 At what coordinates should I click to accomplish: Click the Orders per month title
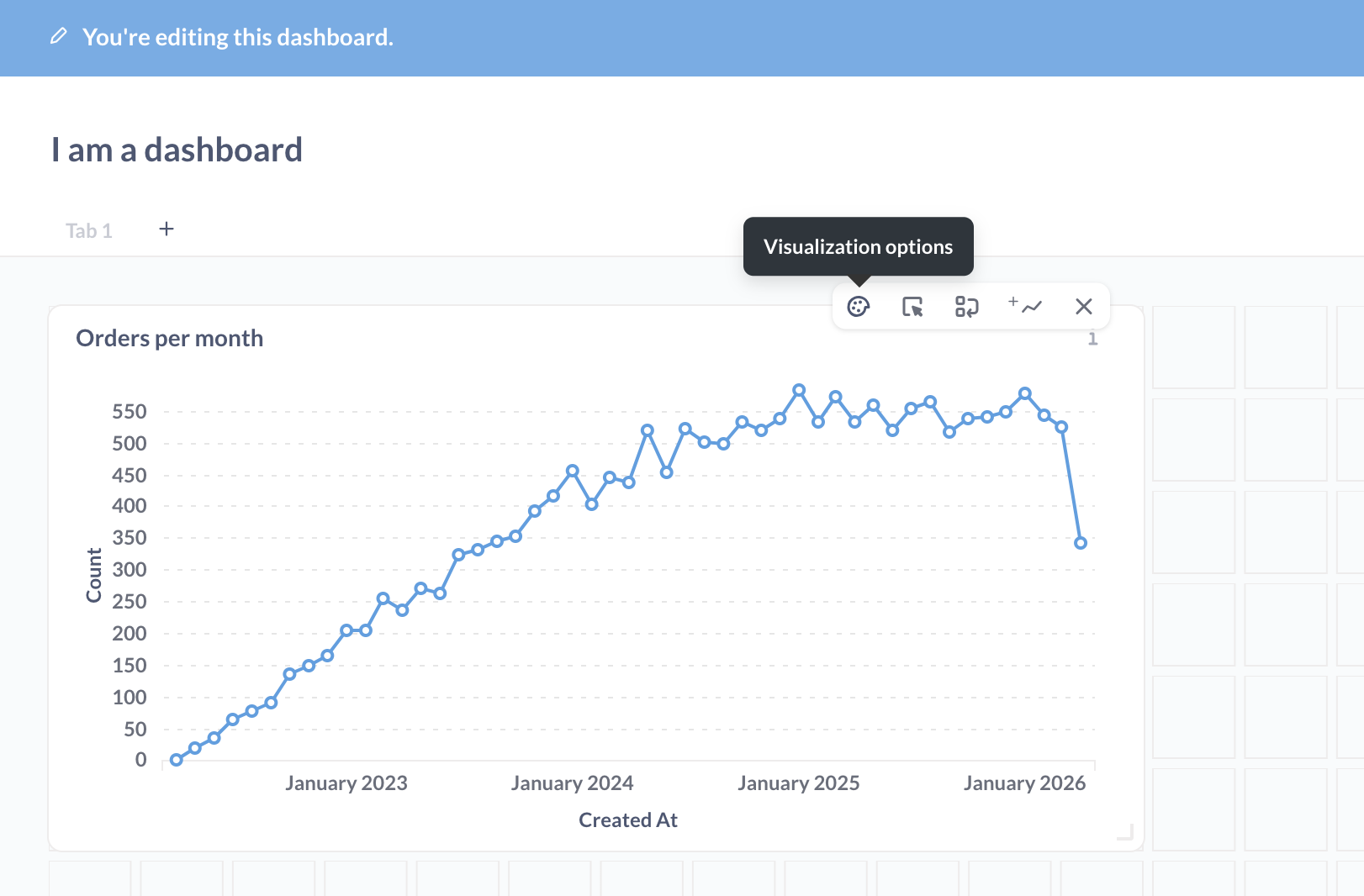(169, 338)
